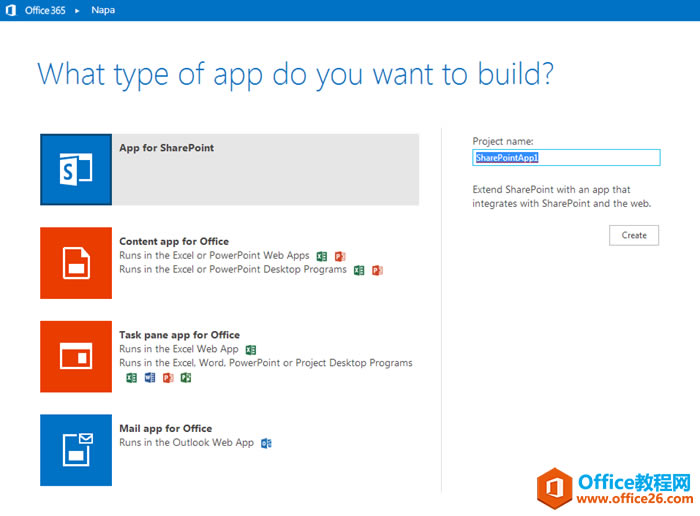This screenshot has width=700, height=516.
Task: Click PowerPoint icon after PowerPoint Desktop Programs text
Action: pos(377,270)
